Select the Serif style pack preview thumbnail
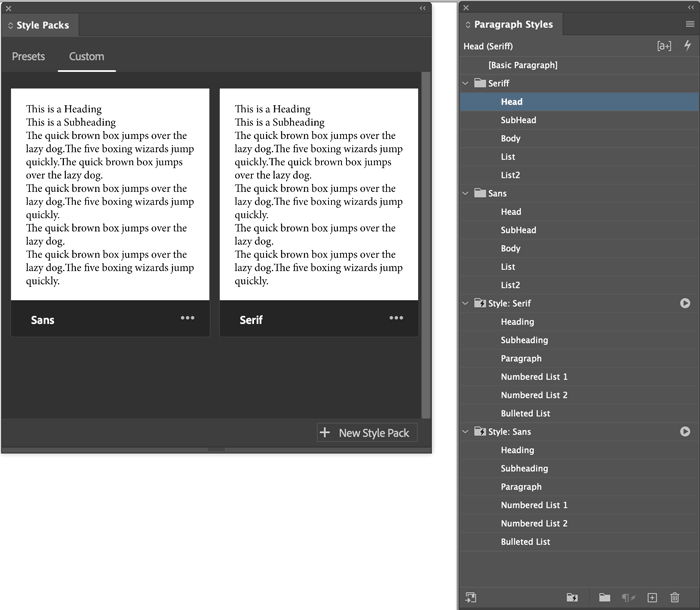 (319, 194)
